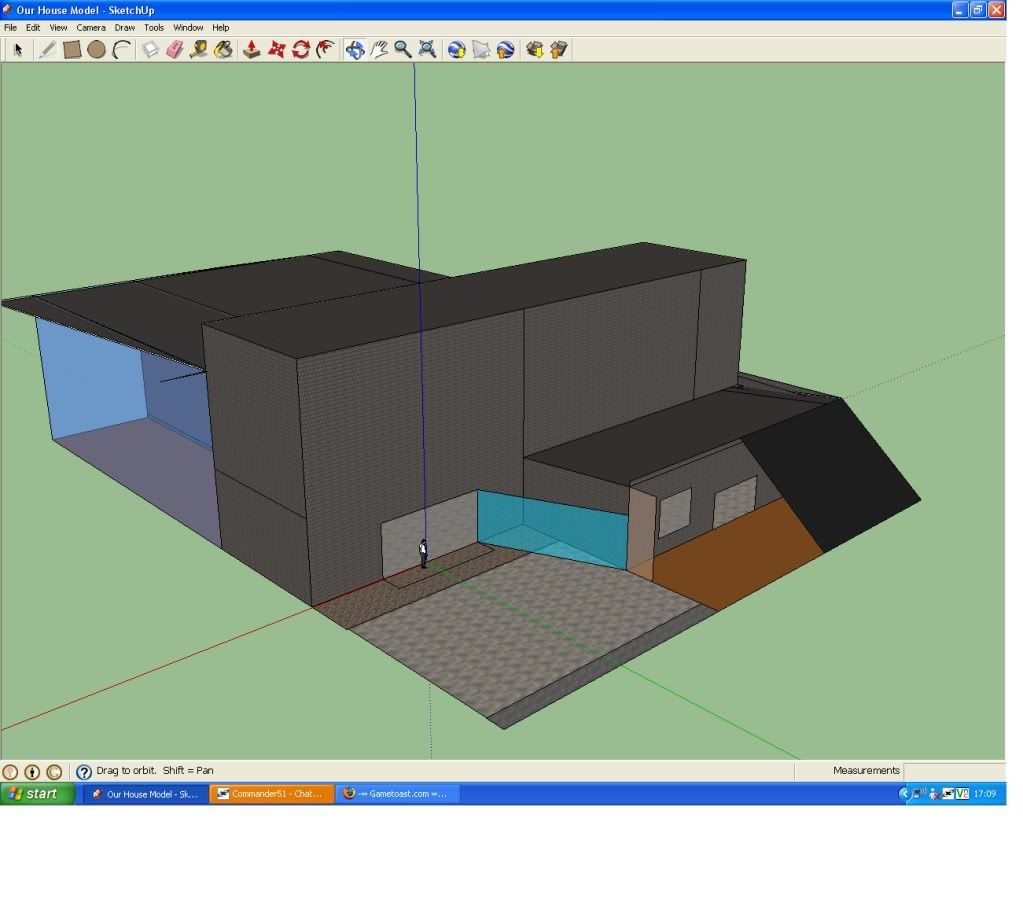Screen dimensions: 1023x899
Task: Click the third circular status bar icon
Action: pos(54,772)
